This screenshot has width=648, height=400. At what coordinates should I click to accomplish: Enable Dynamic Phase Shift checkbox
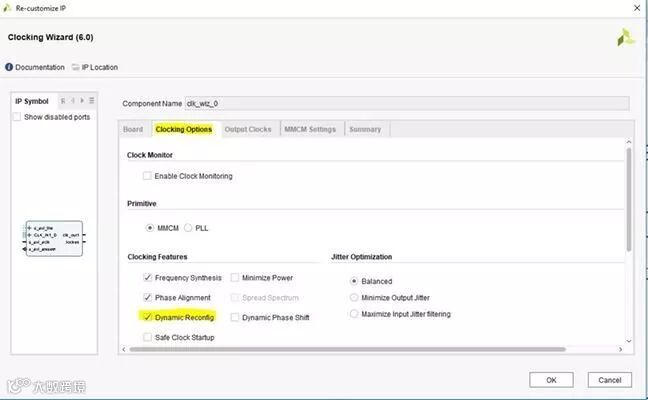click(x=235, y=317)
